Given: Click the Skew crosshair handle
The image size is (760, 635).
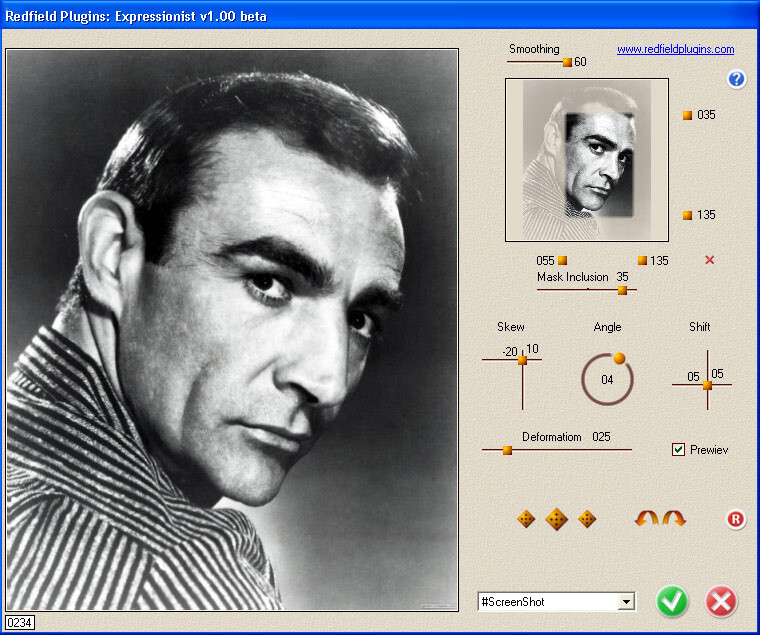Looking at the screenshot, I should point(522,360).
